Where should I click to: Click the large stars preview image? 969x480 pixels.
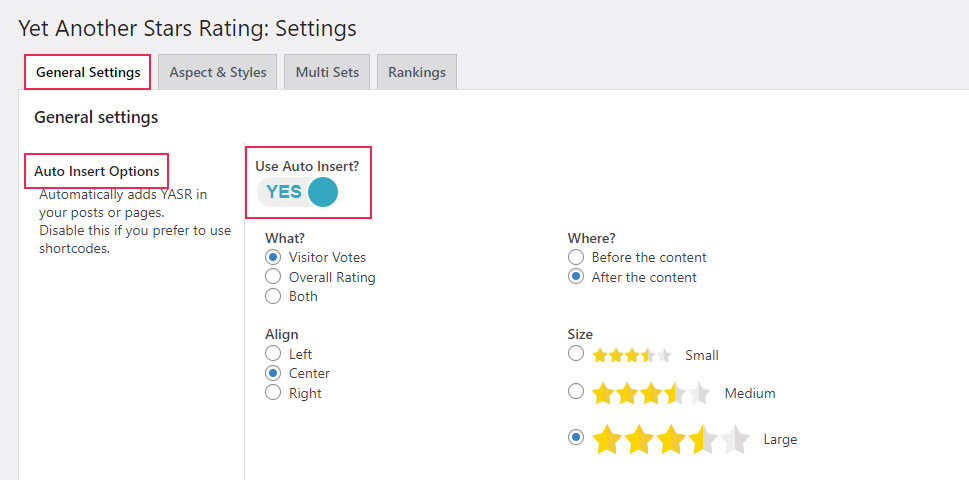[x=671, y=439]
